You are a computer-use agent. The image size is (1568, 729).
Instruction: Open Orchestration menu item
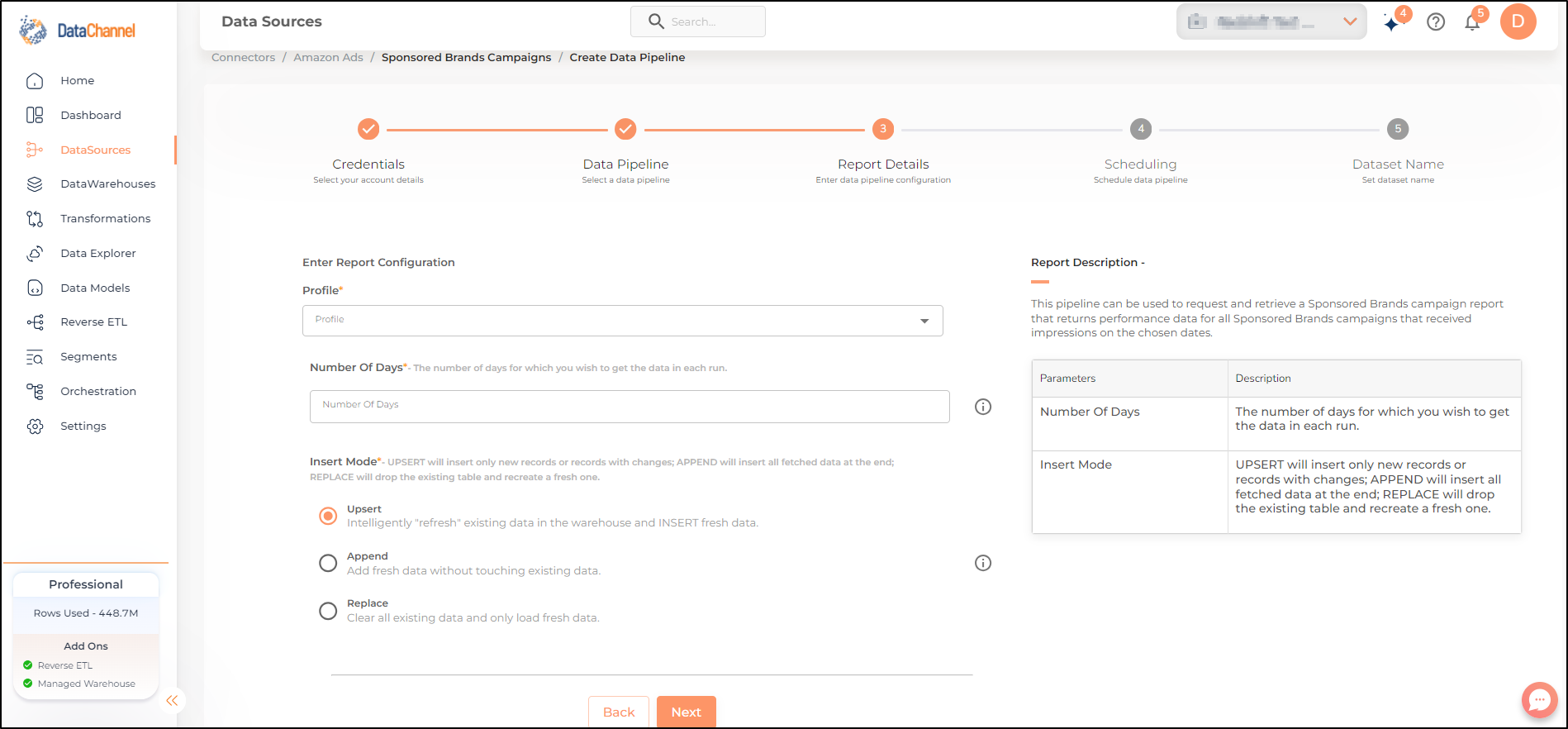click(x=98, y=391)
